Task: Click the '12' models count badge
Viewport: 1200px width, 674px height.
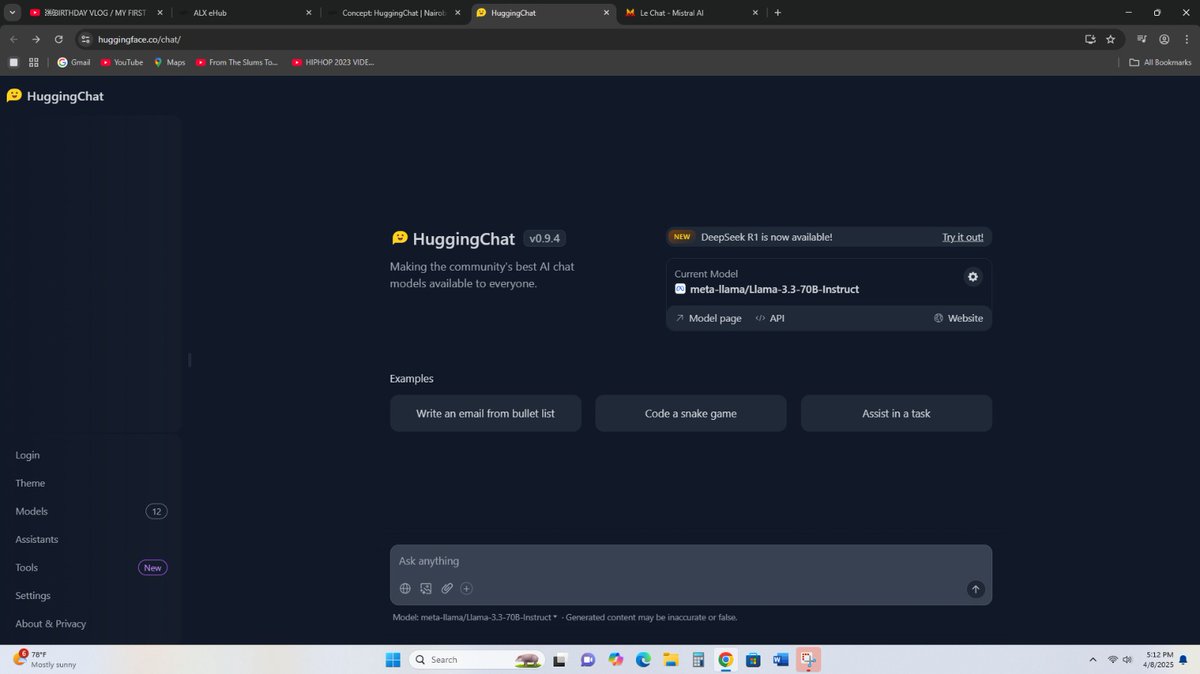Action: [156, 511]
